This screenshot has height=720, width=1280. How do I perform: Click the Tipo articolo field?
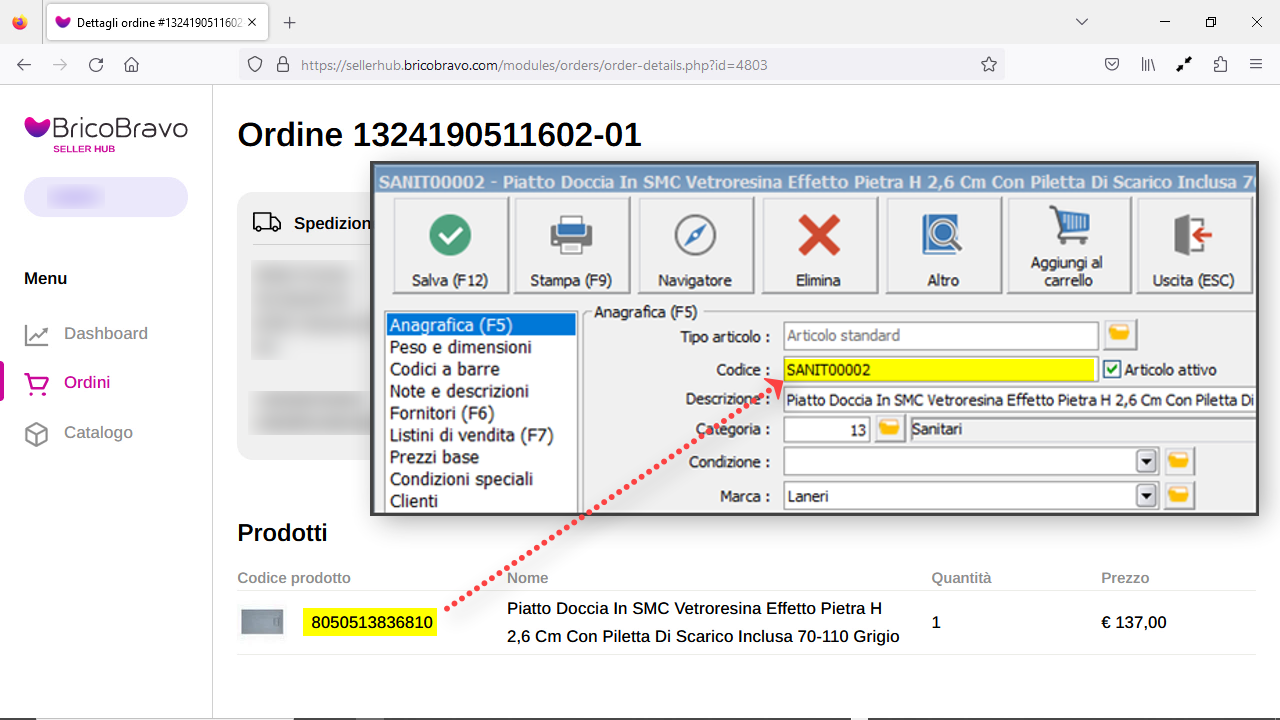pos(940,335)
